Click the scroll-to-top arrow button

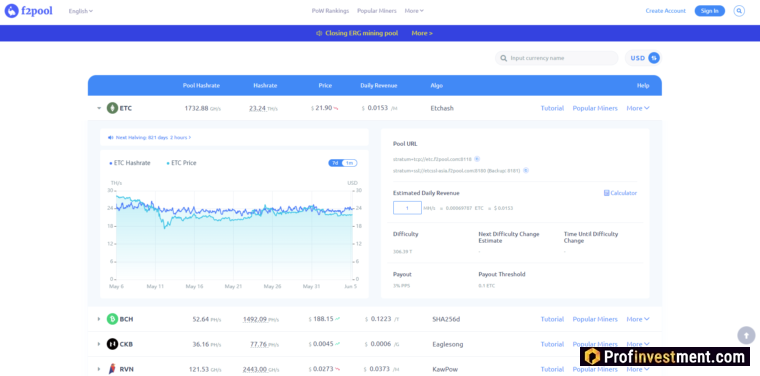tap(746, 335)
